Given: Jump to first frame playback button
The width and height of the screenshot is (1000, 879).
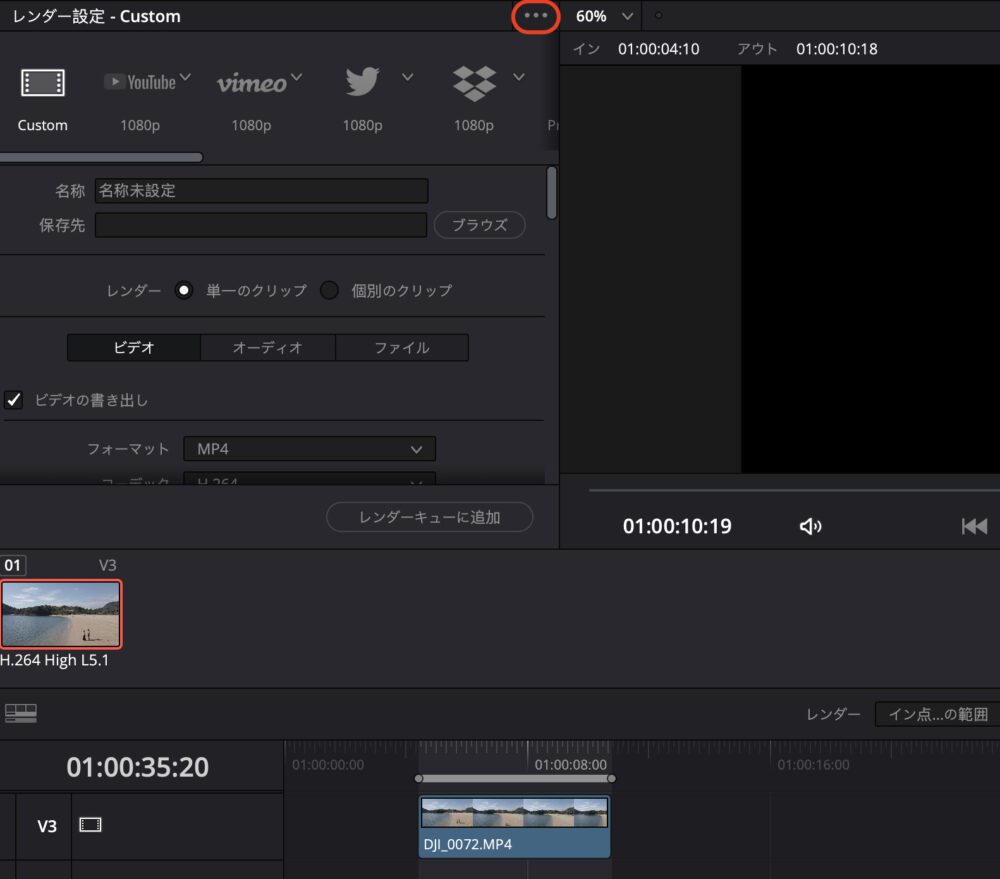Looking at the screenshot, I should 974,526.
